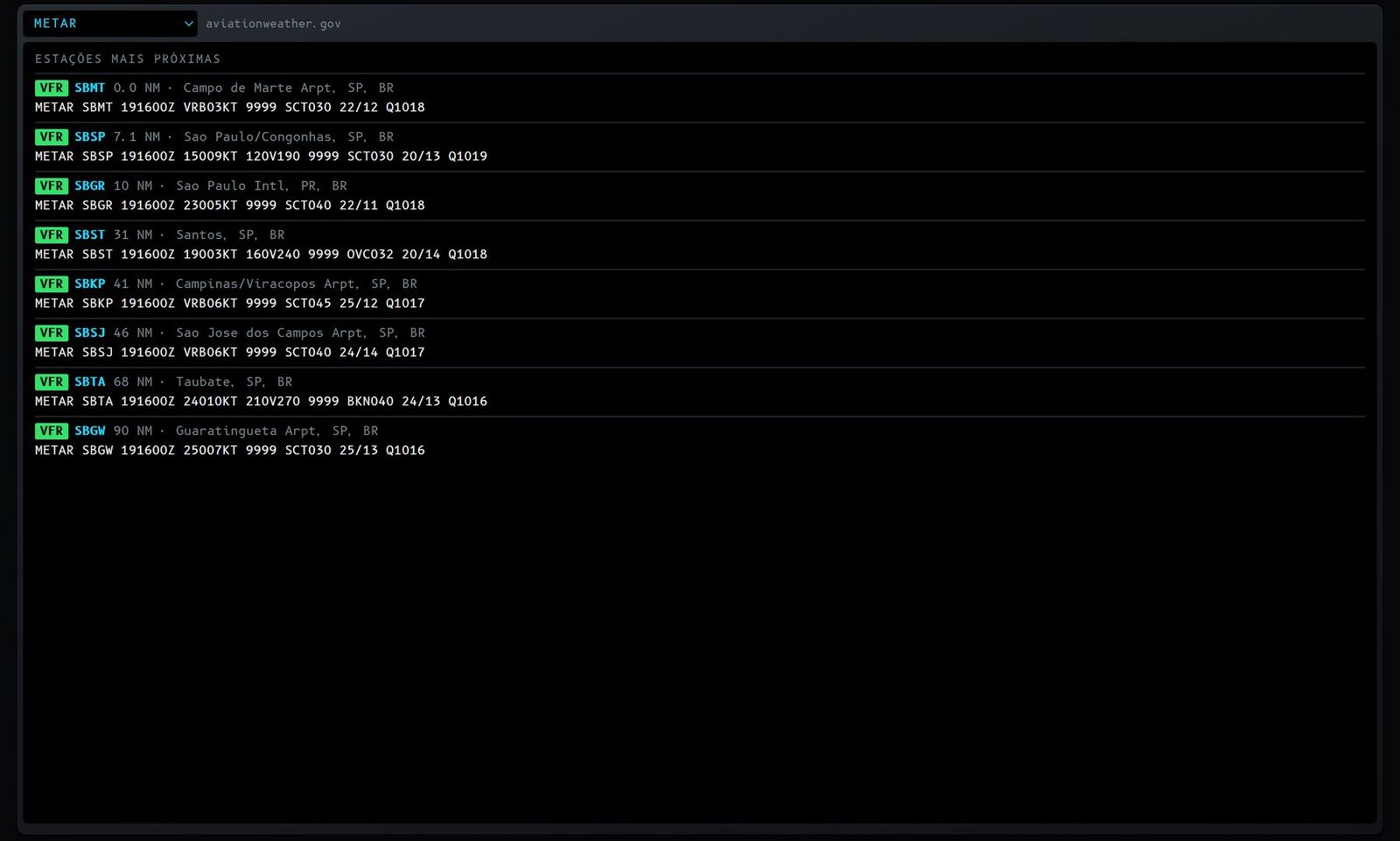The width and height of the screenshot is (1400, 841).
Task: Click the SBSJ METAR report line
Action: [230, 352]
